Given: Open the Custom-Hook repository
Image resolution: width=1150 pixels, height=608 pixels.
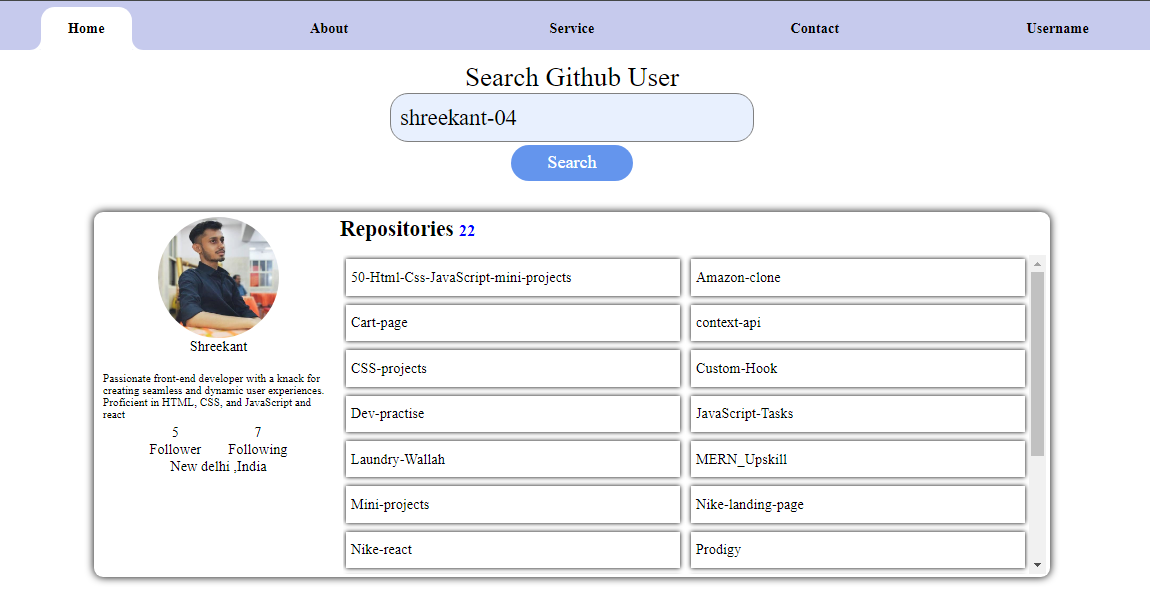Looking at the screenshot, I should point(857,368).
